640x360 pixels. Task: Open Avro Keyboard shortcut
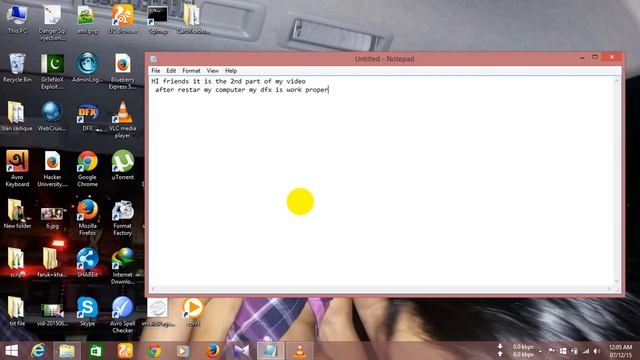(x=17, y=168)
